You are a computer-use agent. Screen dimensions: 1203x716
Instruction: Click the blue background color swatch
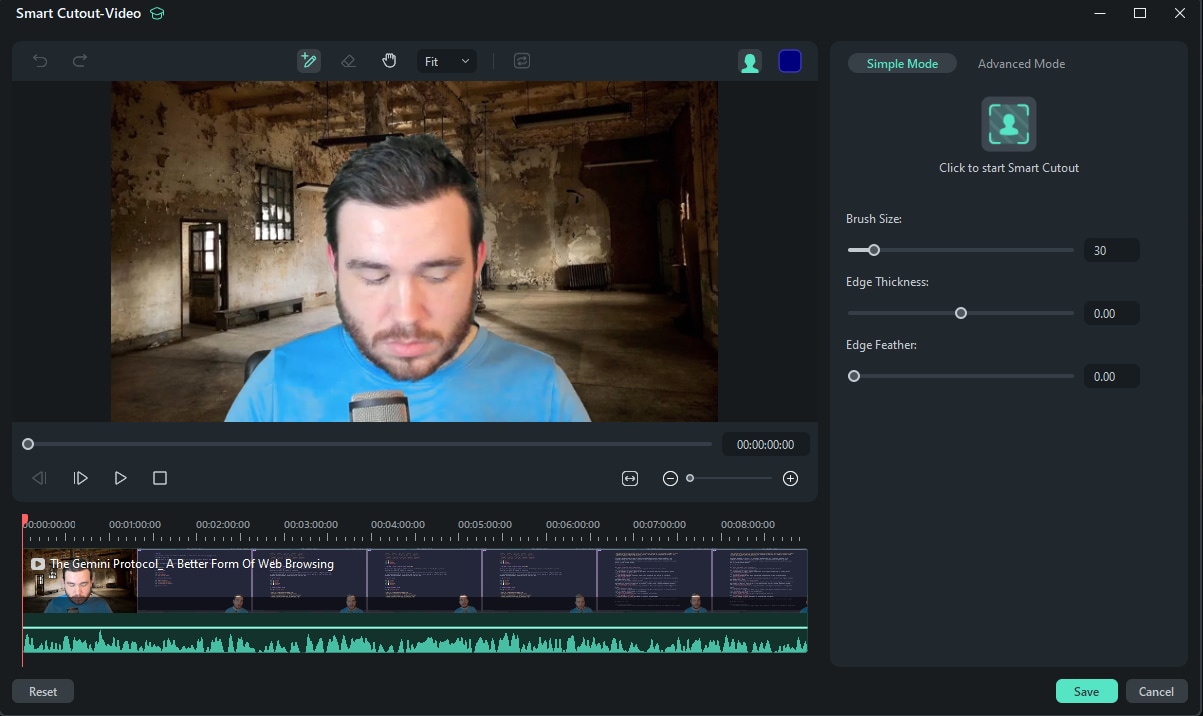pos(789,61)
